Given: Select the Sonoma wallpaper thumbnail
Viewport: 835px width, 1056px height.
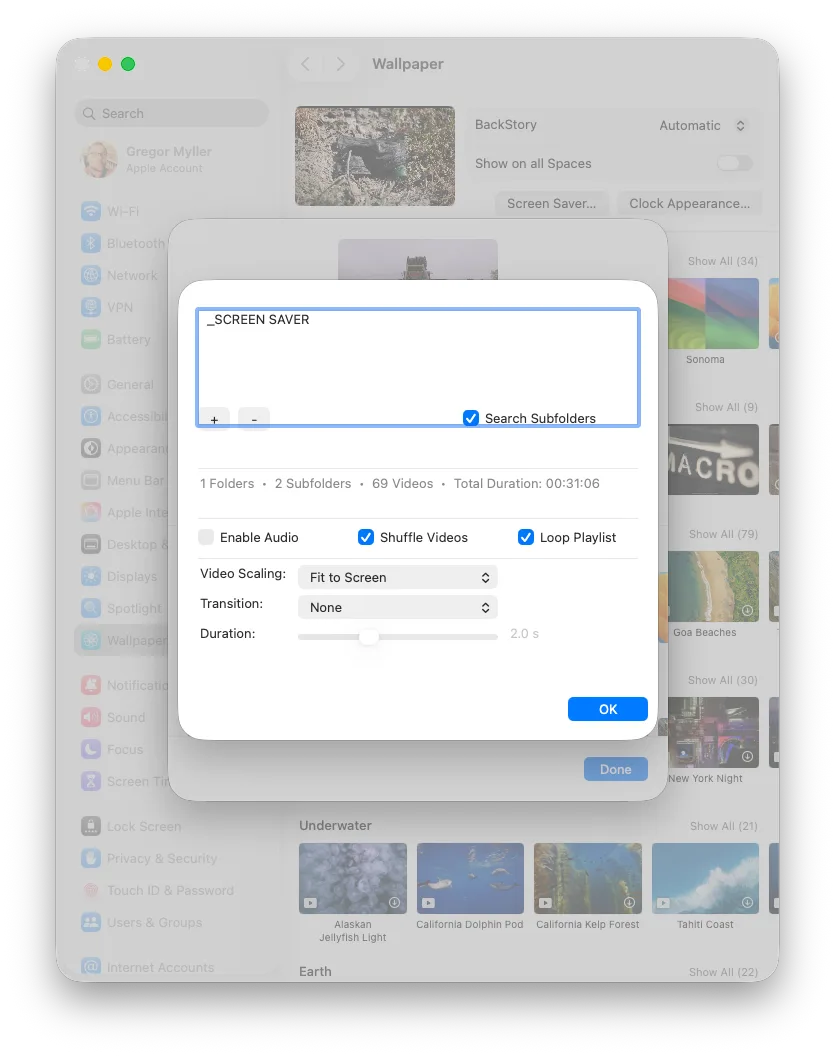Looking at the screenshot, I should (713, 314).
